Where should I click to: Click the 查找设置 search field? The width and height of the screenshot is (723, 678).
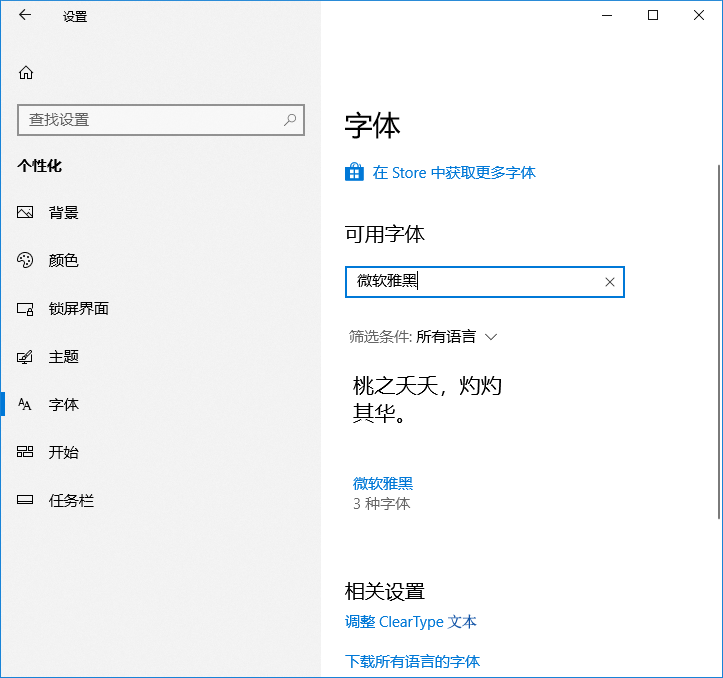150,120
